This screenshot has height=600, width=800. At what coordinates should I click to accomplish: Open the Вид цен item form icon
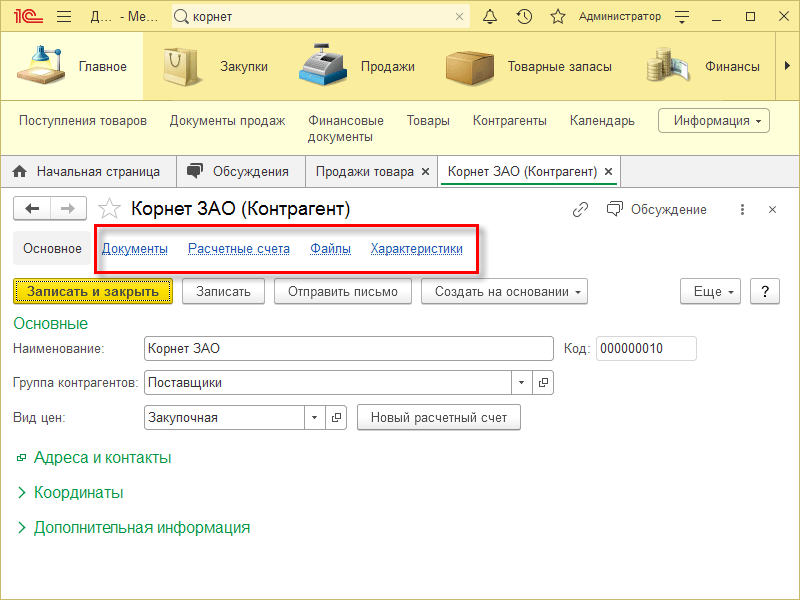coord(336,417)
